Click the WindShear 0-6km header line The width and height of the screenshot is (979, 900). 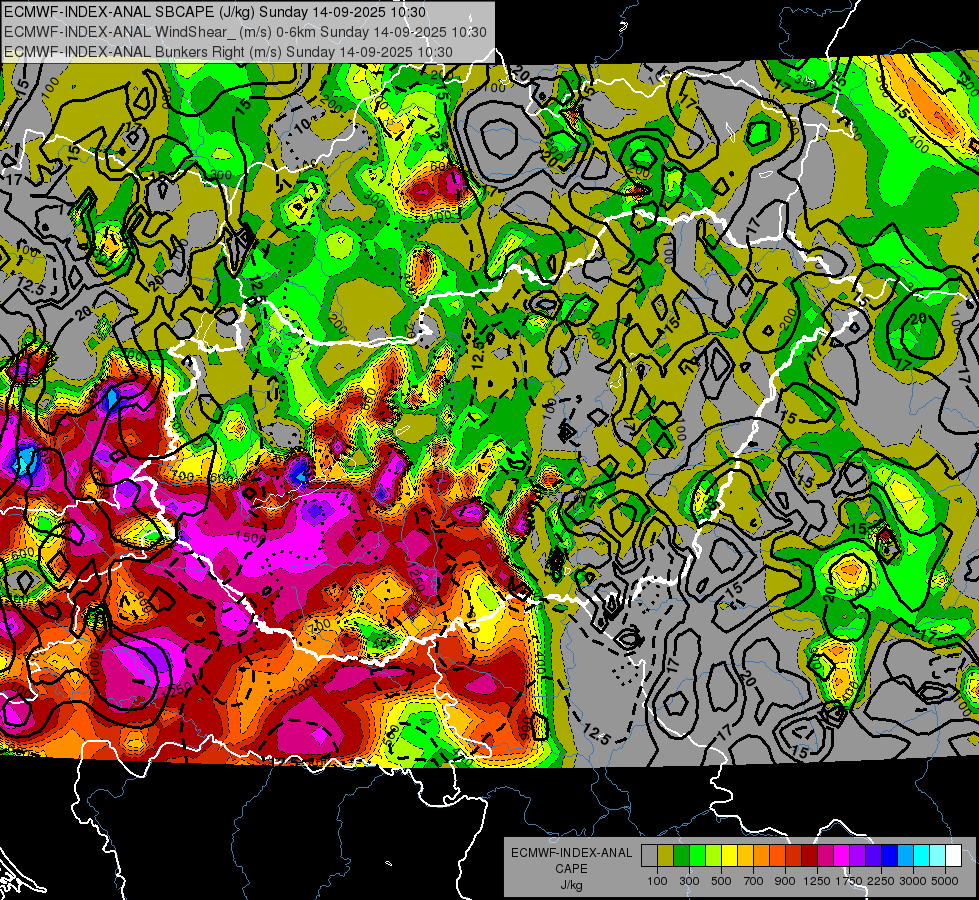[x=245, y=32]
